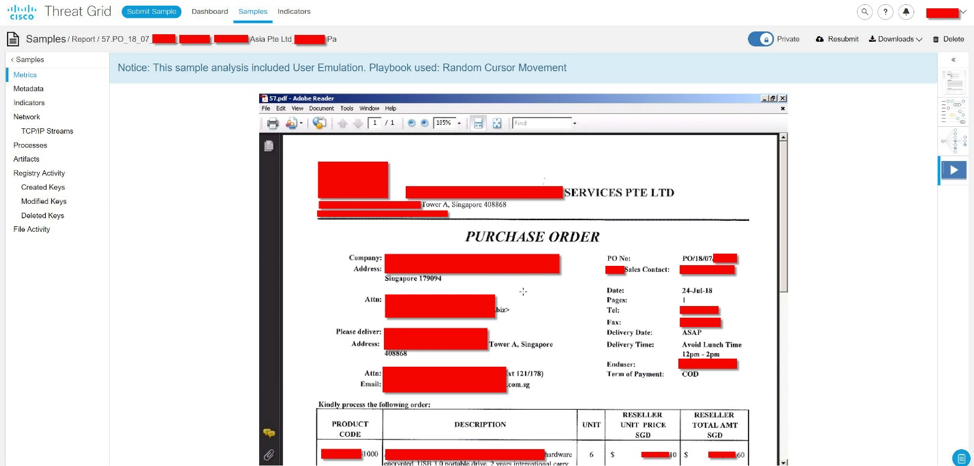This screenshot has height=466, width=974.
Task: Click the Cisco logo
Action: point(21,12)
